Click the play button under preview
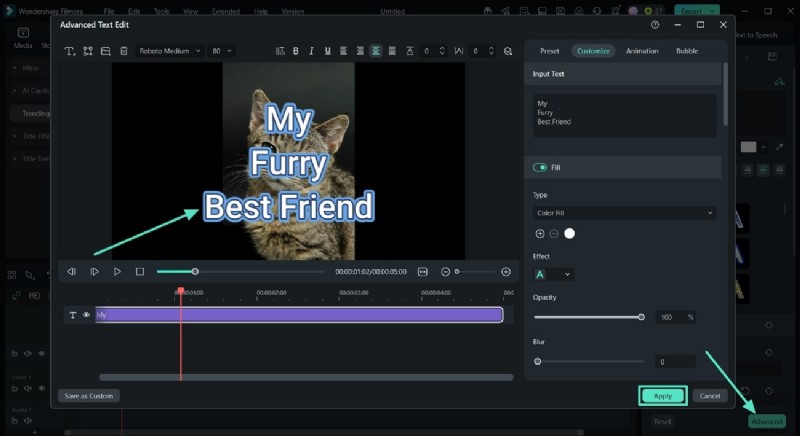 pyautogui.click(x=117, y=271)
